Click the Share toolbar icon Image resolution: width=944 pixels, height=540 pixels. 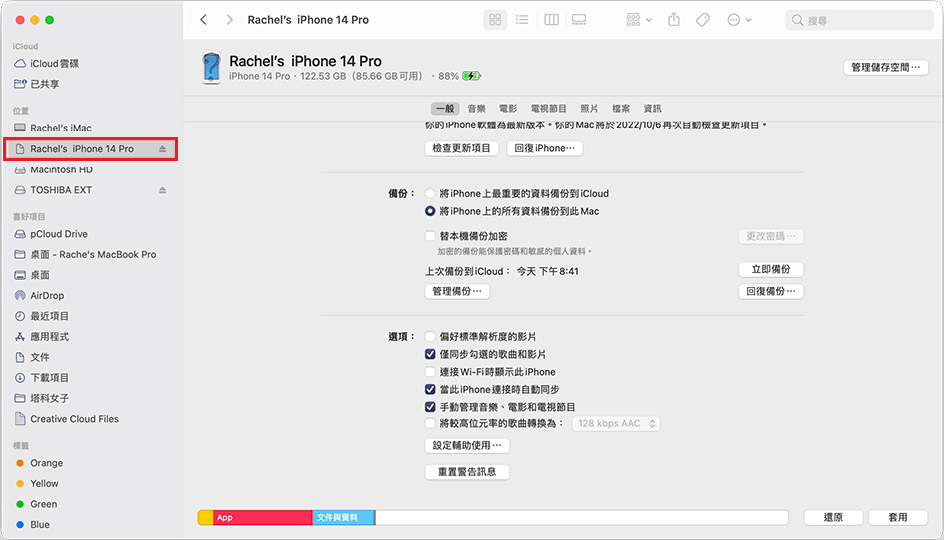(674, 20)
